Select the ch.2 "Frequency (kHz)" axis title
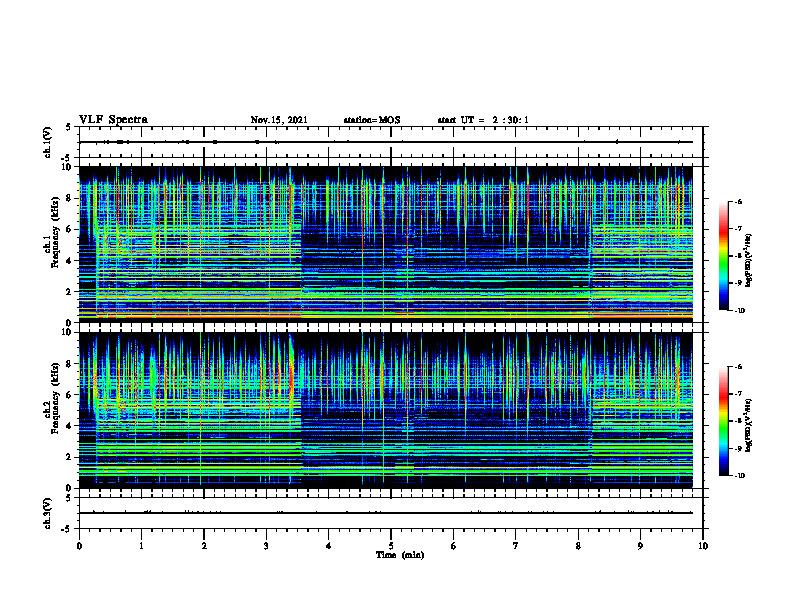This screenshot has width=792, height=612. (x=55, y=398)
